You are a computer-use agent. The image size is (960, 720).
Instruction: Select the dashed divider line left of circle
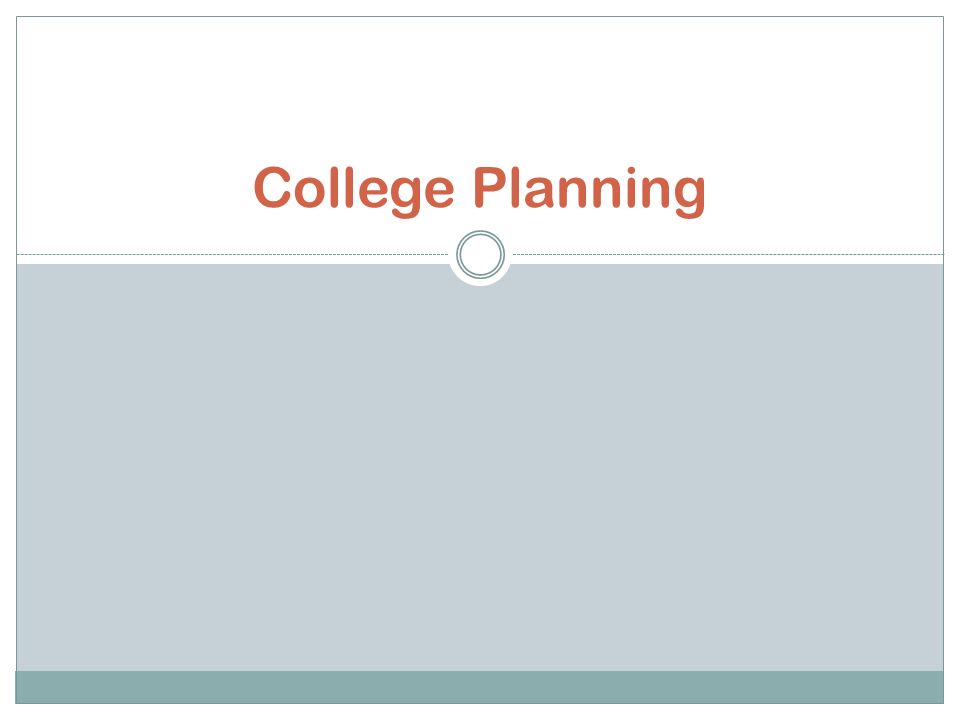[x=233, y=254]
